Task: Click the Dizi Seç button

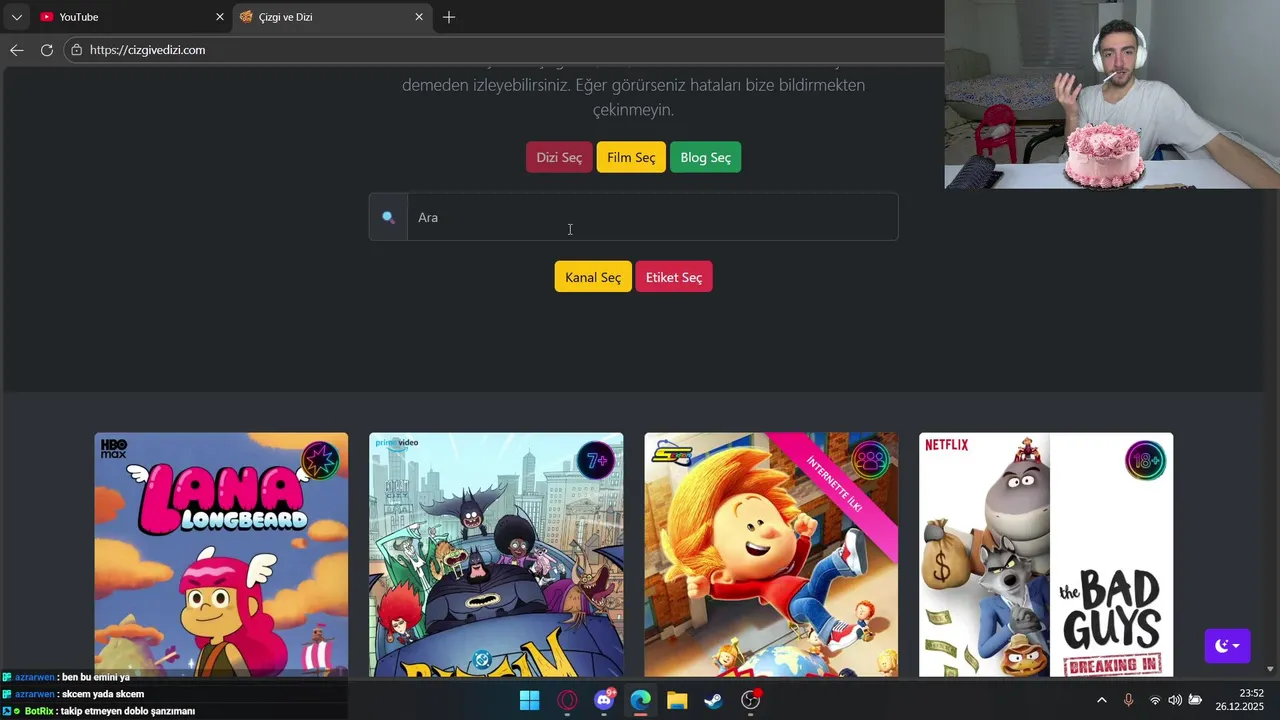Action: click(x=559, y=157)
